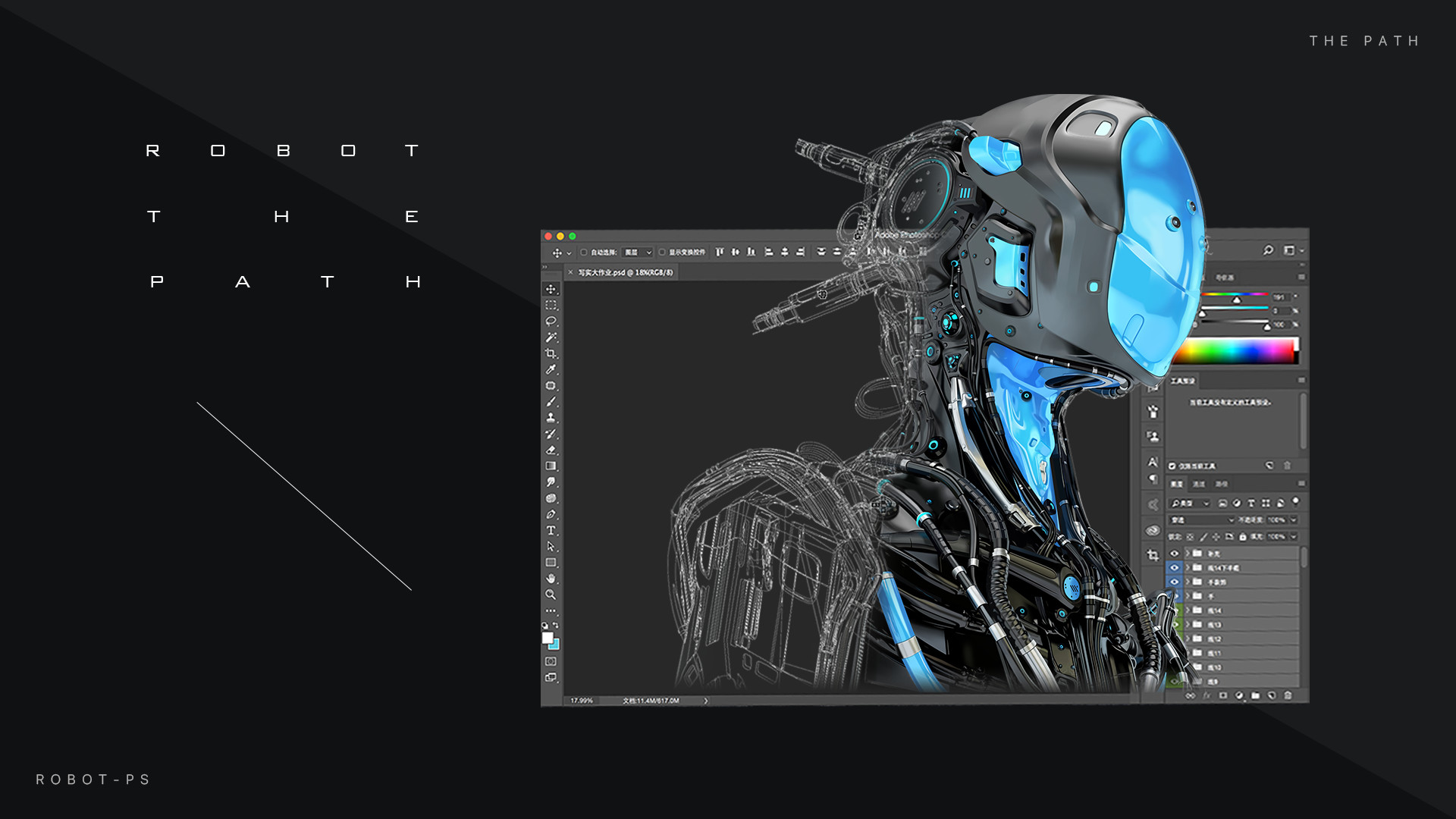Open the layer fill 100% dropdown arrow
The image size is (1456, 819).
pos(1294,537)
